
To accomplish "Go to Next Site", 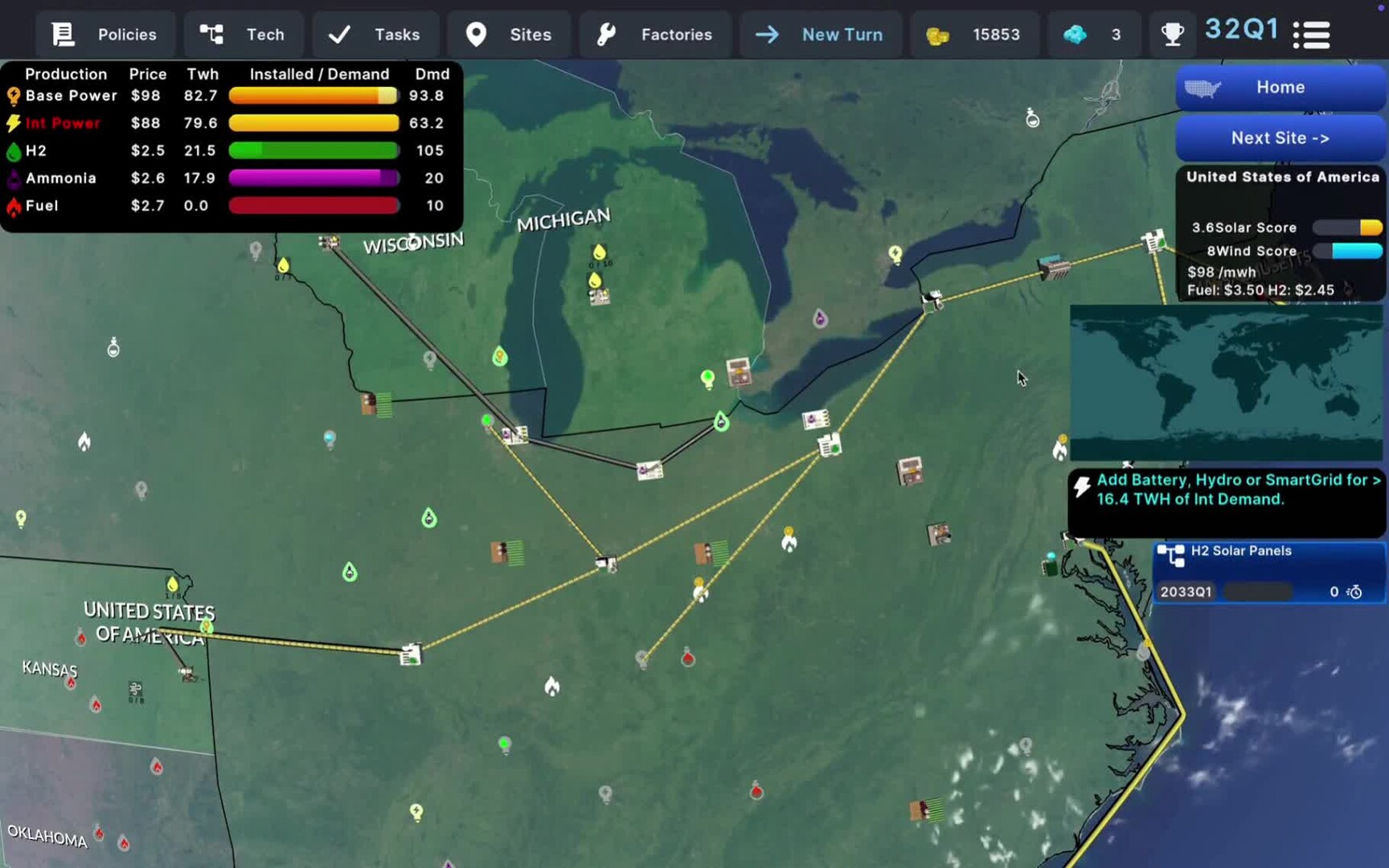I will [1280, 138].
